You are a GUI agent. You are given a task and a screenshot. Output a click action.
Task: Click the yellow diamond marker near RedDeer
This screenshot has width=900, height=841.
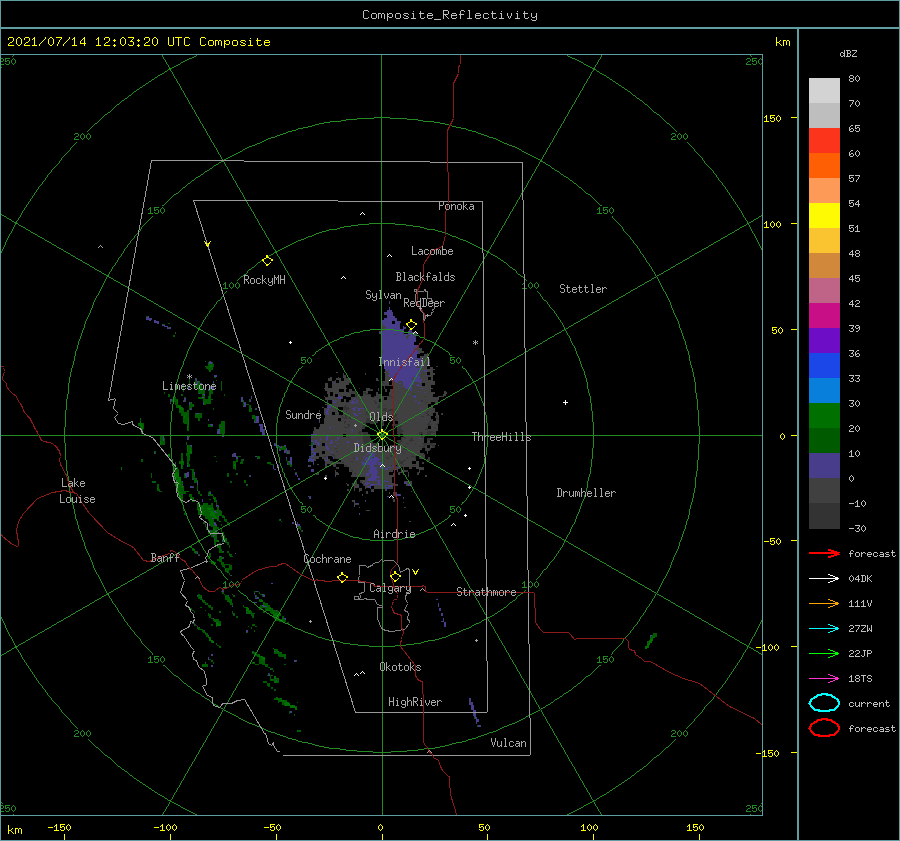coord(411,325)
